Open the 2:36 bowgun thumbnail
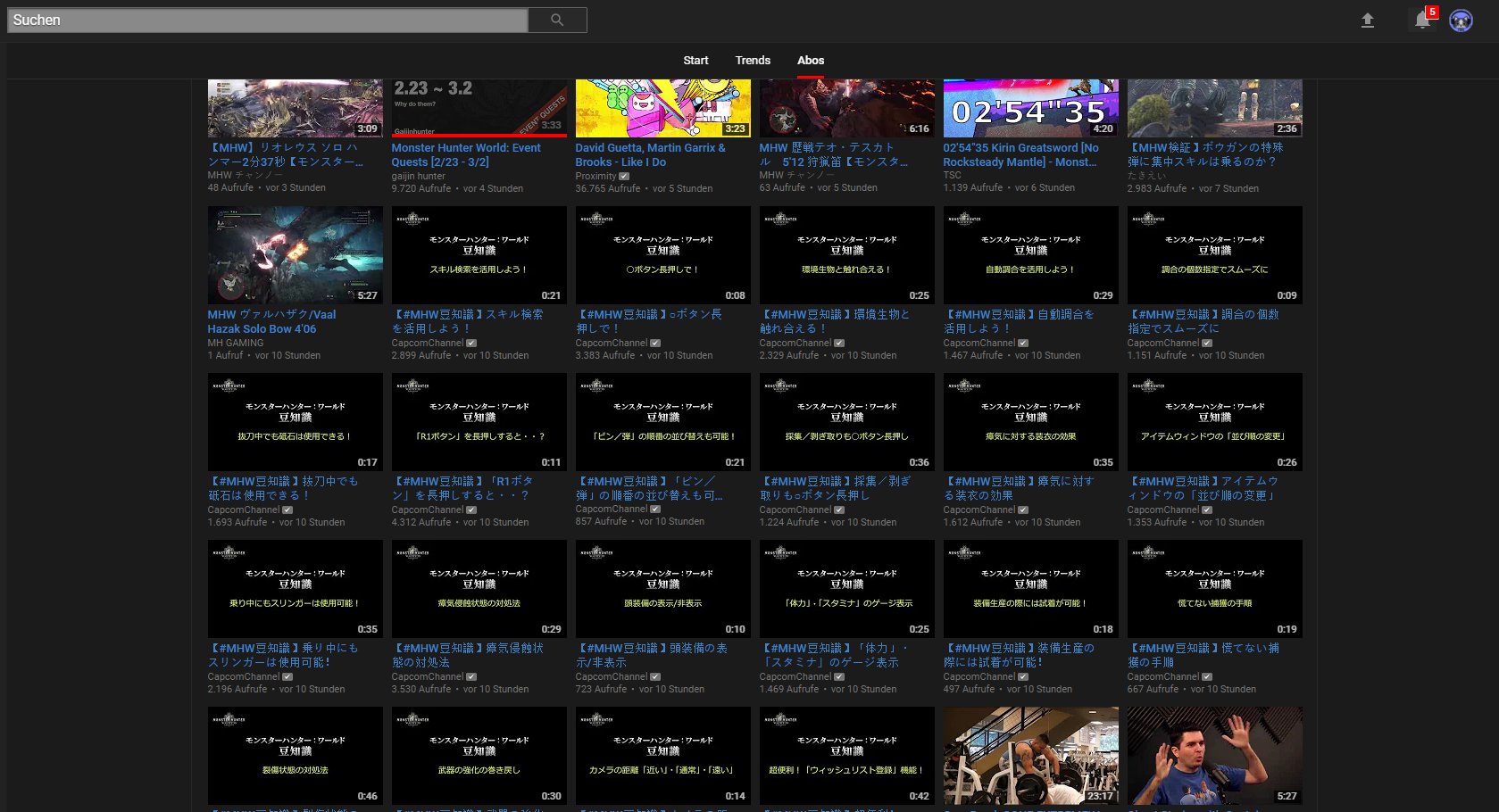 click(1214, 108)
